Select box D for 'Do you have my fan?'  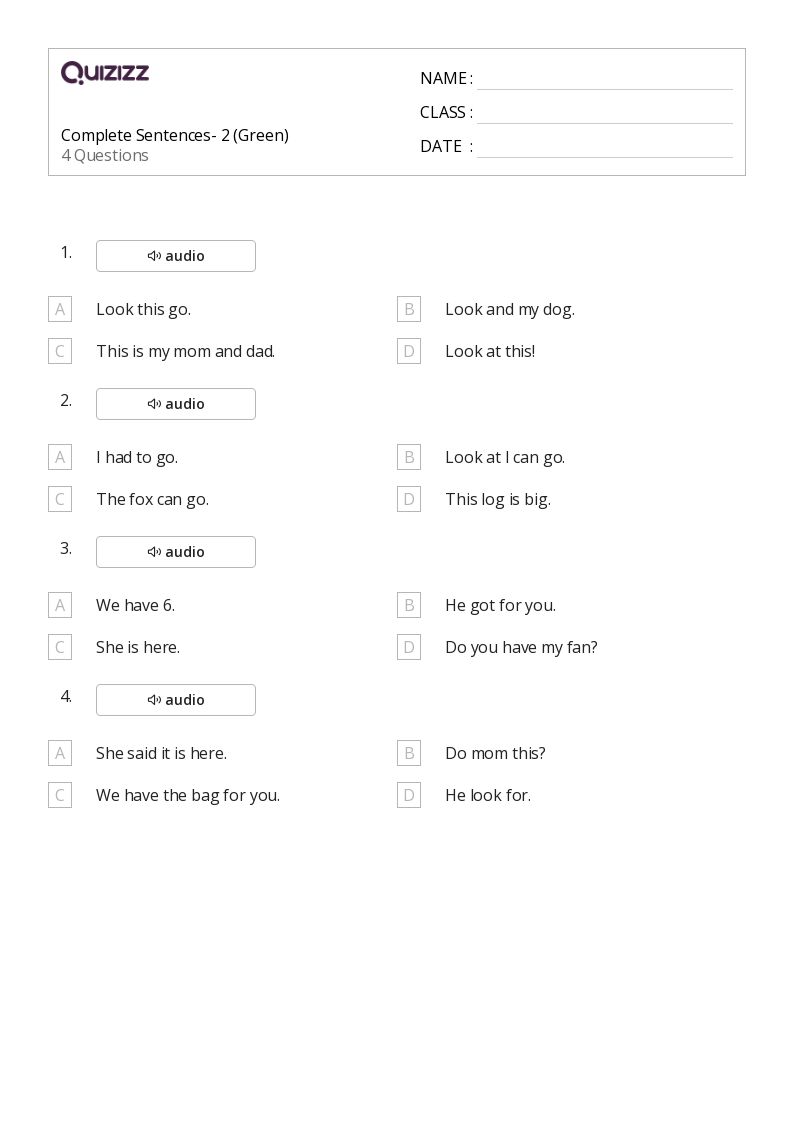point(409,647)
